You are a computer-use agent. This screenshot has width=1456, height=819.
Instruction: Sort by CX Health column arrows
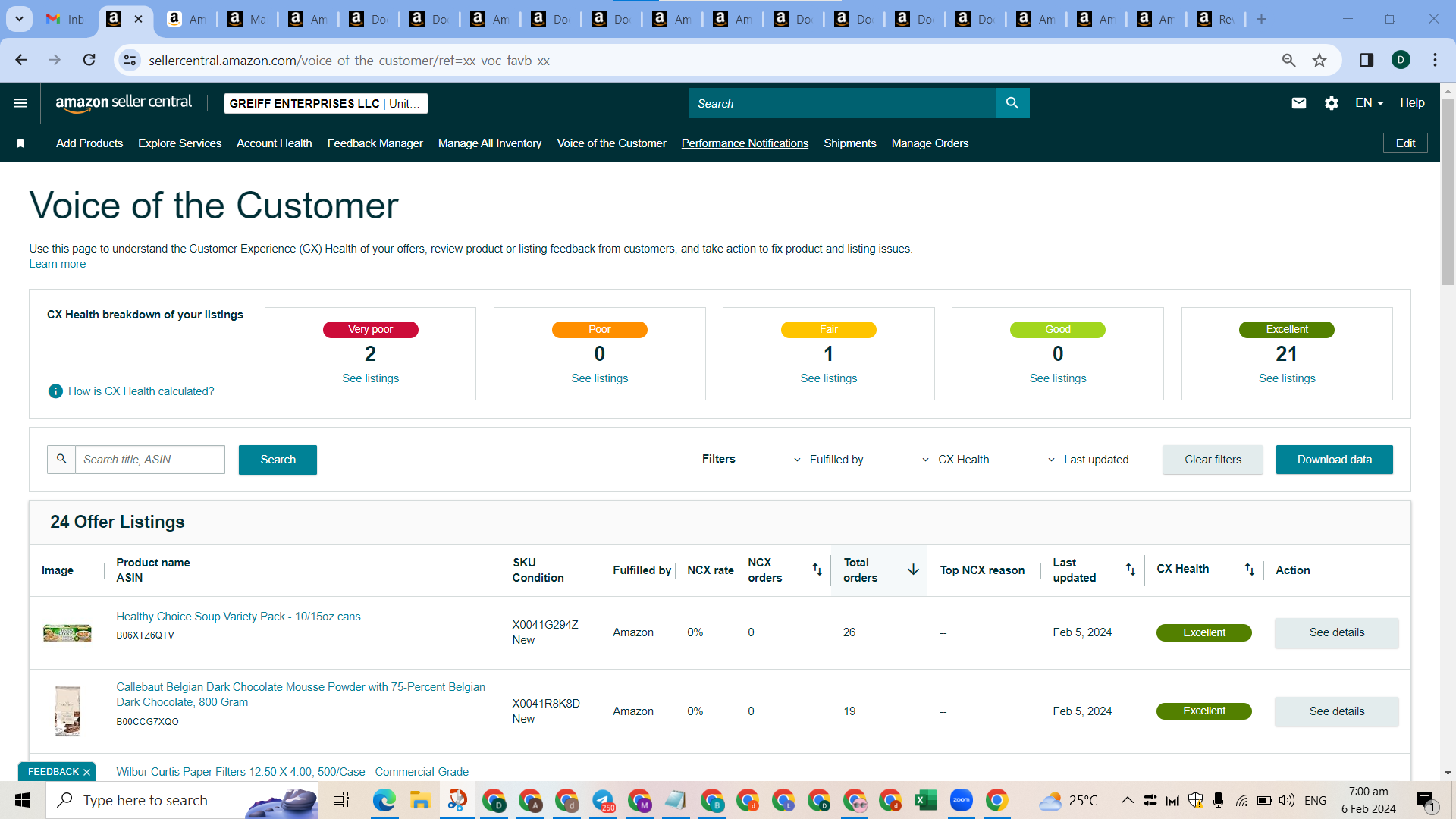[1249, 570]
